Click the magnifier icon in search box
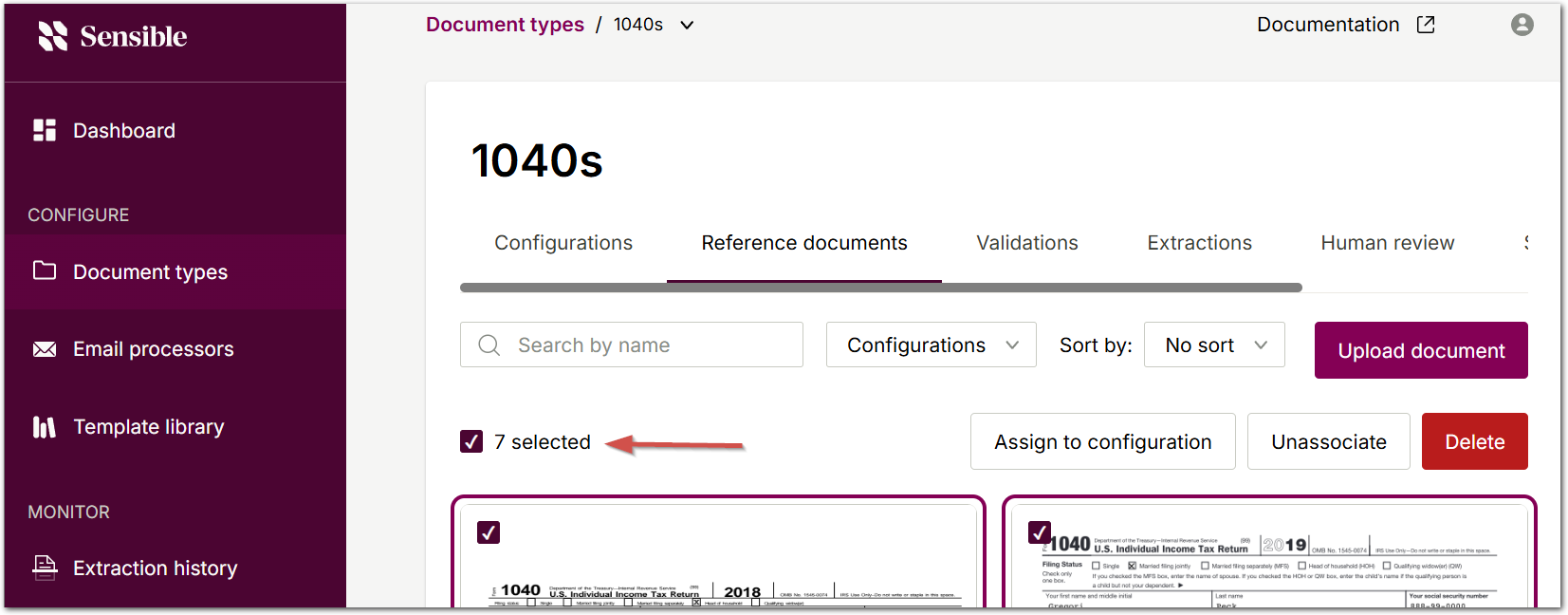The width and height of the screenshot is (1568, 615). pyautogui.click(x=489, y=345)
